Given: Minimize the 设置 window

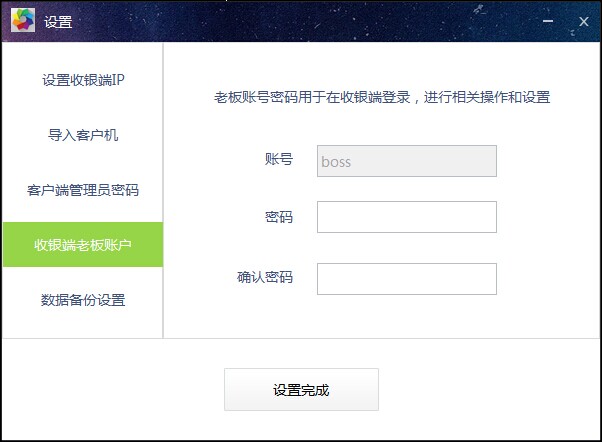Looking at the screenshot, I should tap(548, 21).
